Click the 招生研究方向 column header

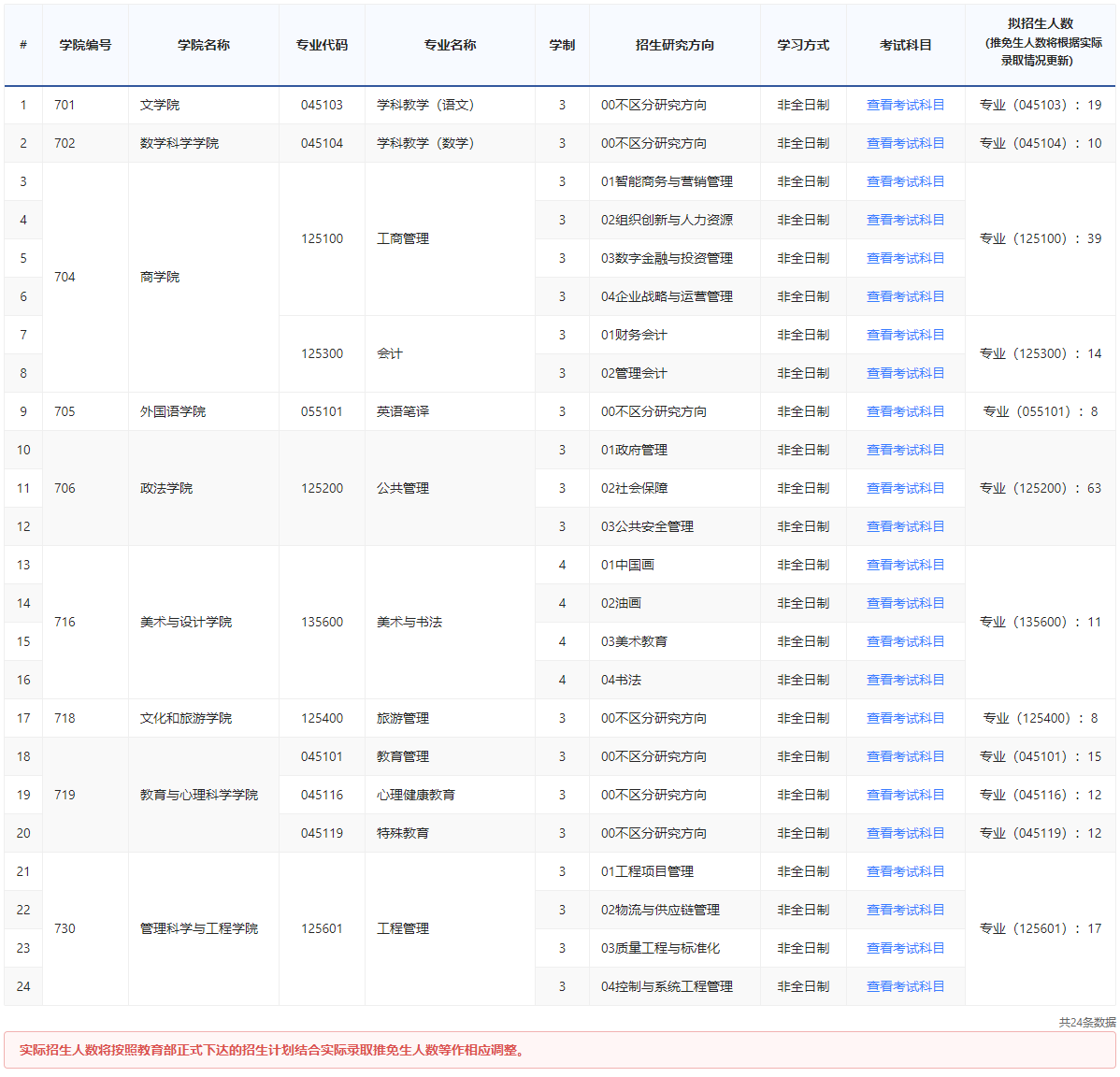click(x=675, y=45)
